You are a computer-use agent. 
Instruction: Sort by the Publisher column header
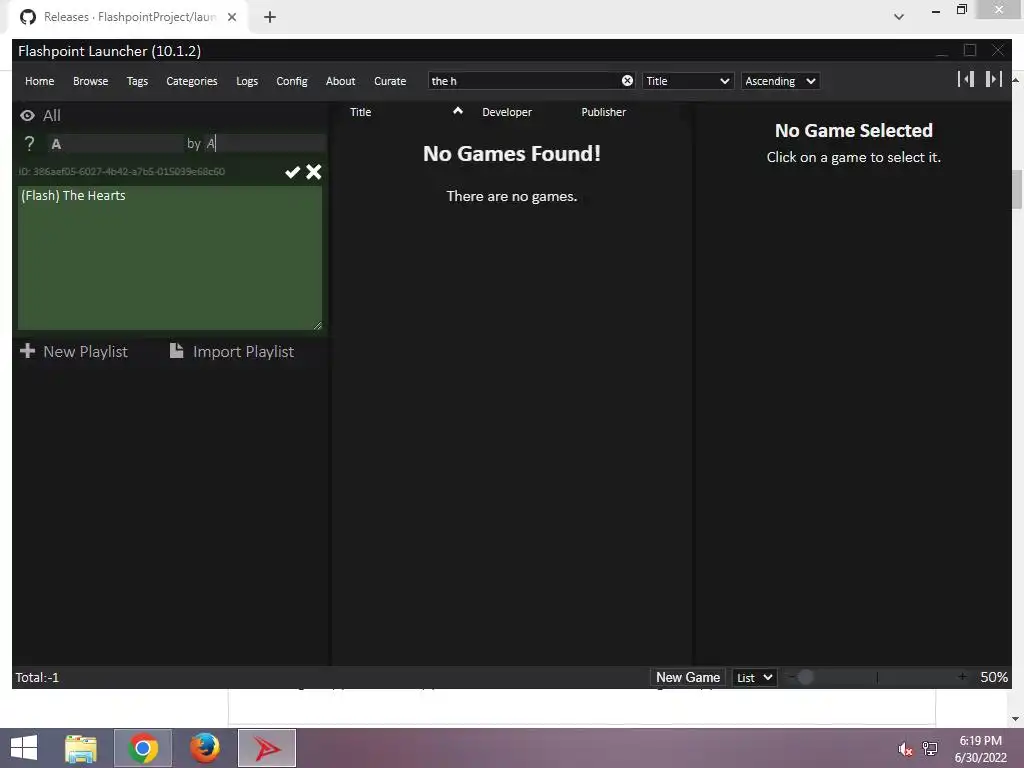(603, 112)
